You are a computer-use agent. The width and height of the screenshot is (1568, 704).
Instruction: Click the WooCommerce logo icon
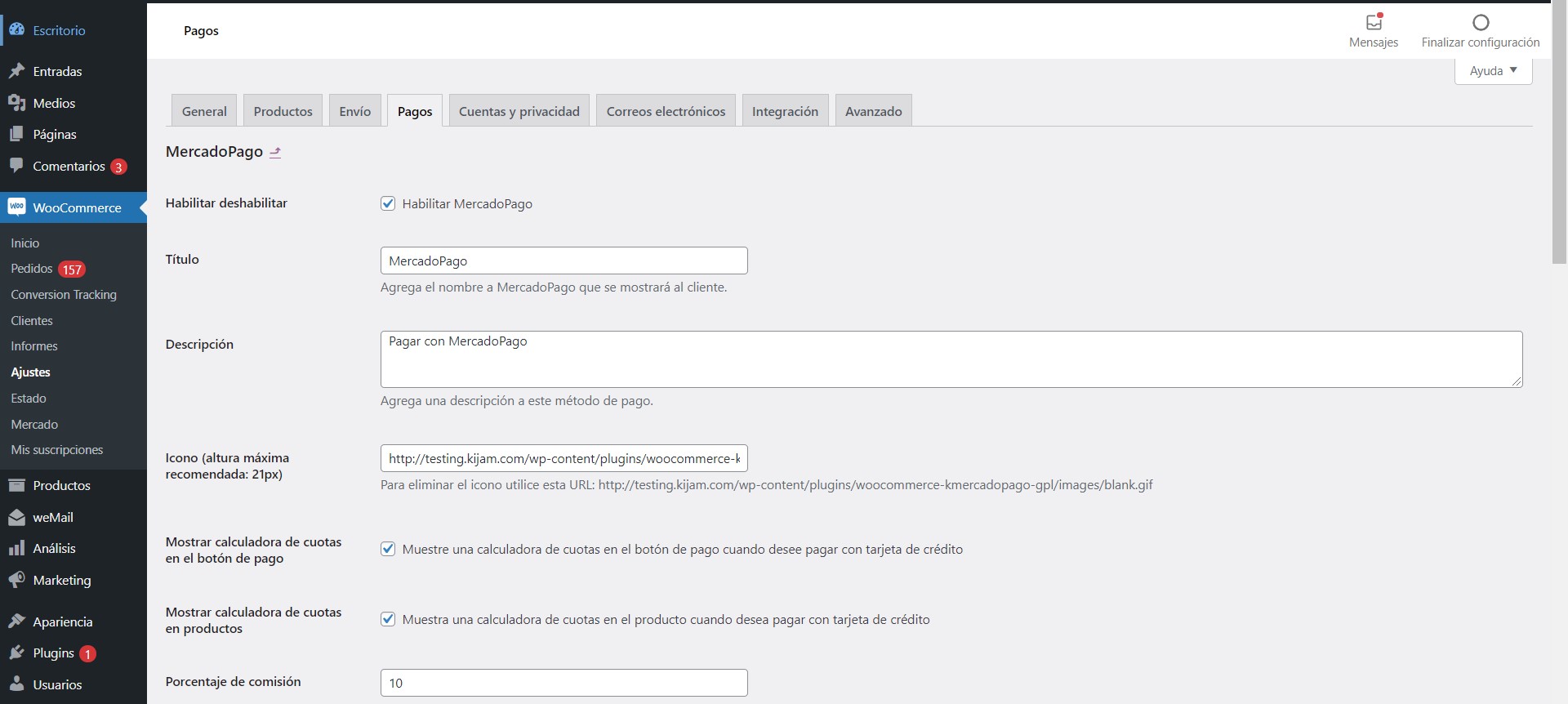click(x=16, y=207)
